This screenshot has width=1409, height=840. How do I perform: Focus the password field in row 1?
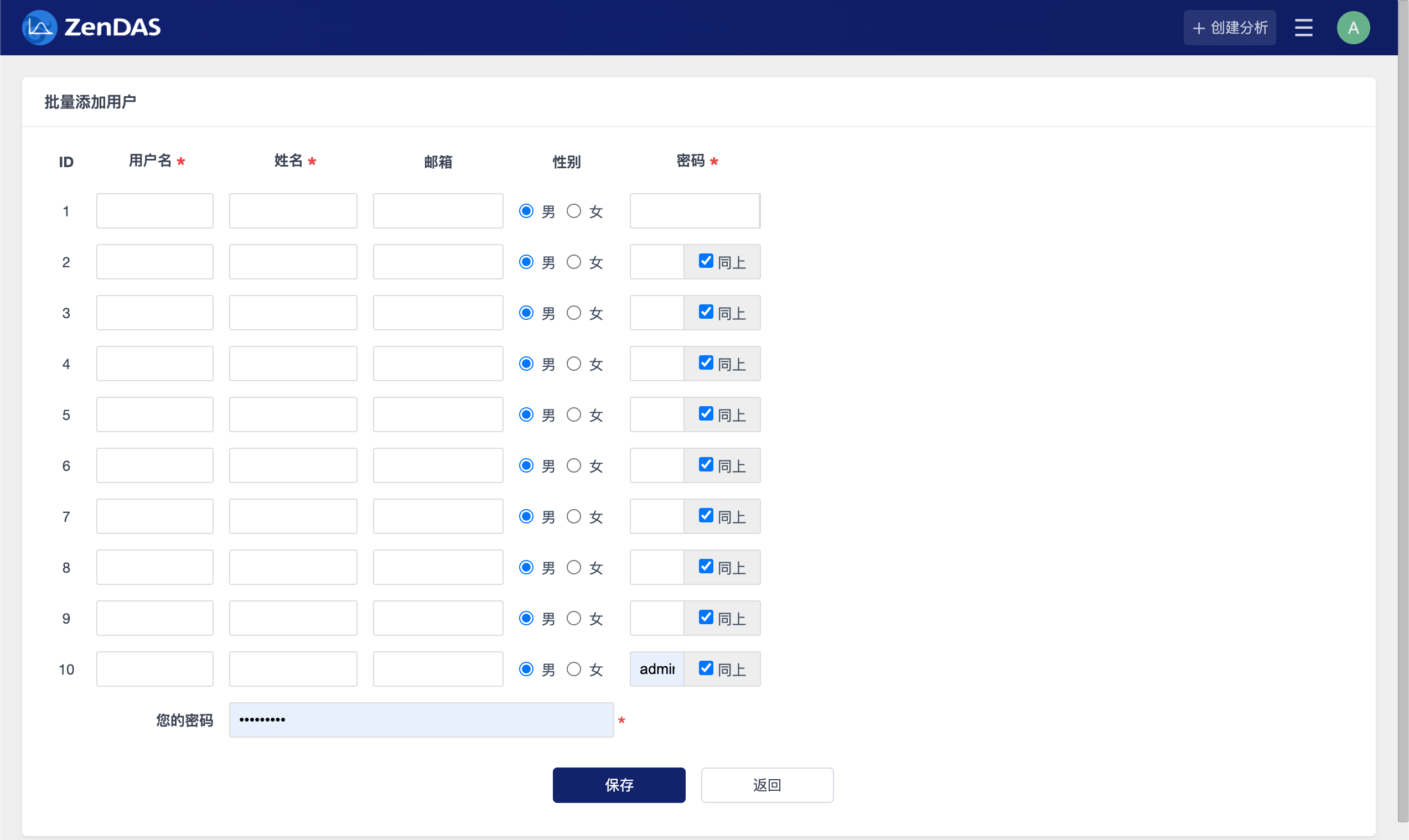pyautogui.click(x=695, y=211)
